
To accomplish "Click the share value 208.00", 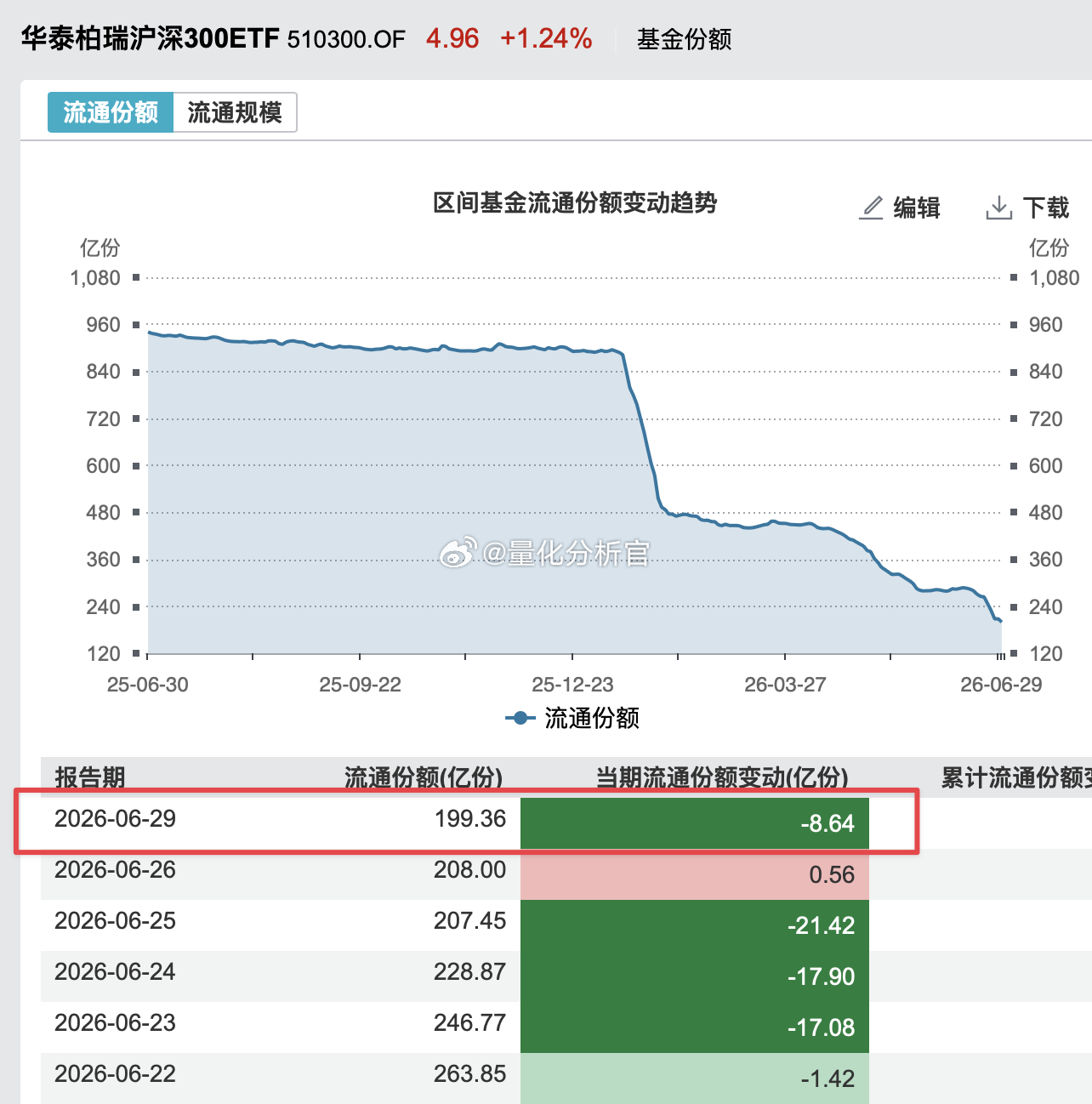I will click(470, 869).
